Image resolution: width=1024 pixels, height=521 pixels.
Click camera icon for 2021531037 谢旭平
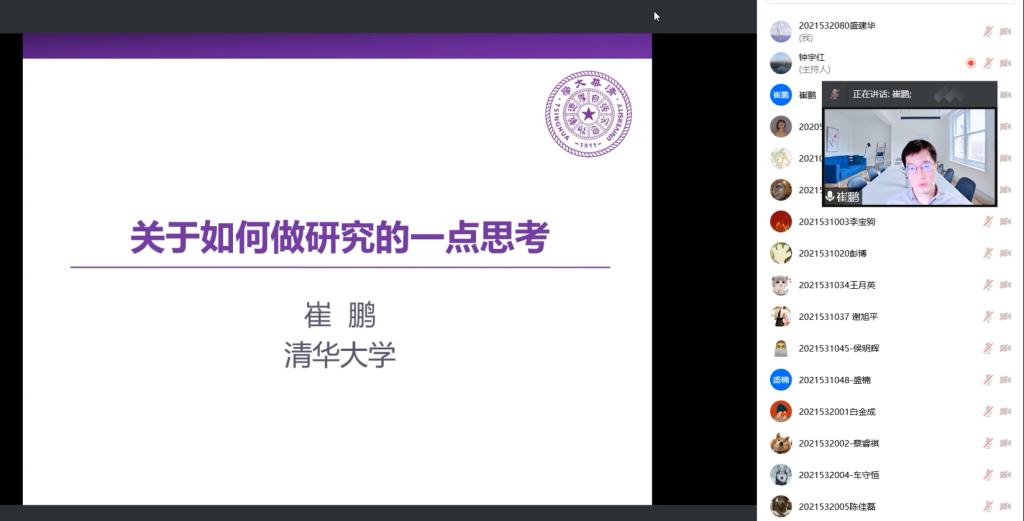(x=1005, y=317)
